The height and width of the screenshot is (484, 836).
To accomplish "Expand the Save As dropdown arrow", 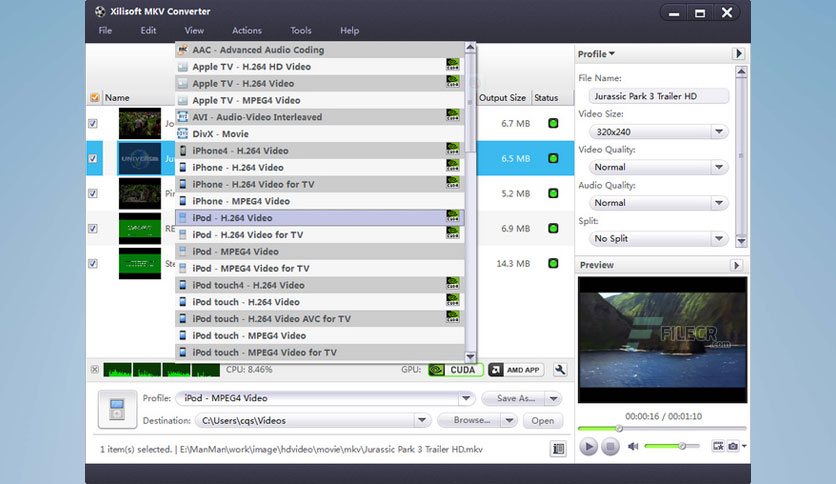I will (x=553, y=398).
